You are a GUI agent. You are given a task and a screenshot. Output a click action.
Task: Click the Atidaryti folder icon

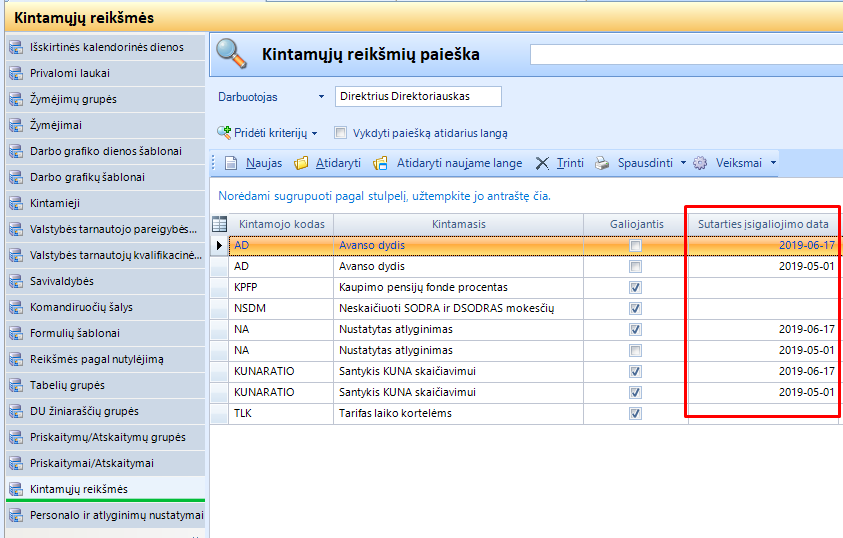(301, 163)
